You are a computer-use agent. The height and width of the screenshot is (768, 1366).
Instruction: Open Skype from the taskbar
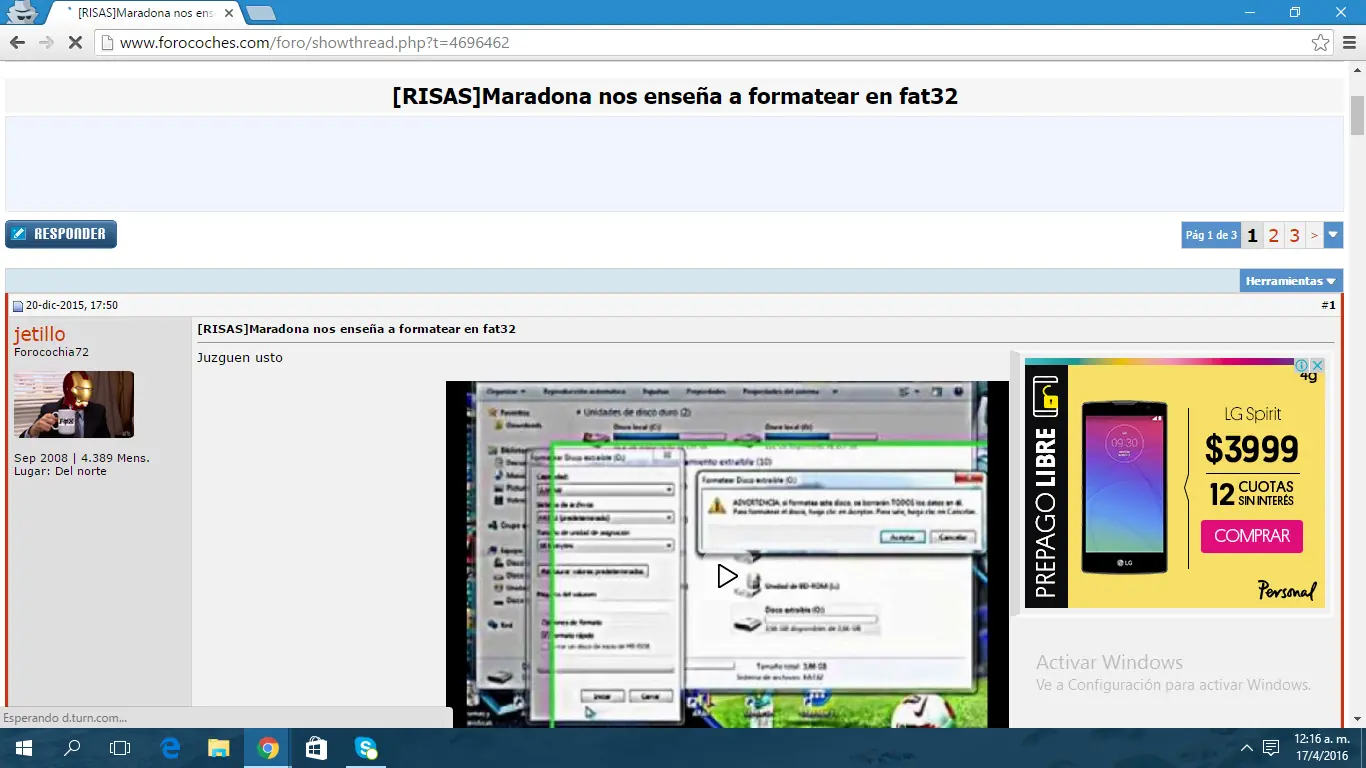tap(365, 748)
